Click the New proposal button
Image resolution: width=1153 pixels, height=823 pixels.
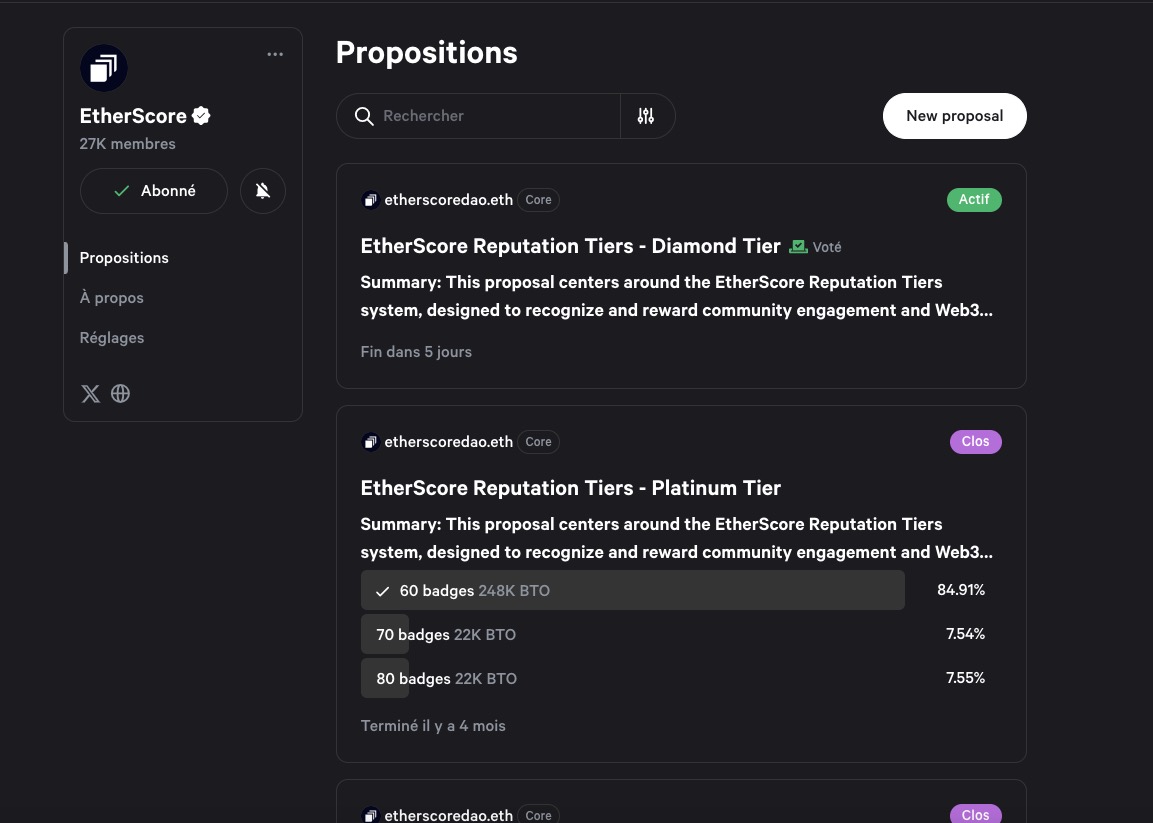954,116
